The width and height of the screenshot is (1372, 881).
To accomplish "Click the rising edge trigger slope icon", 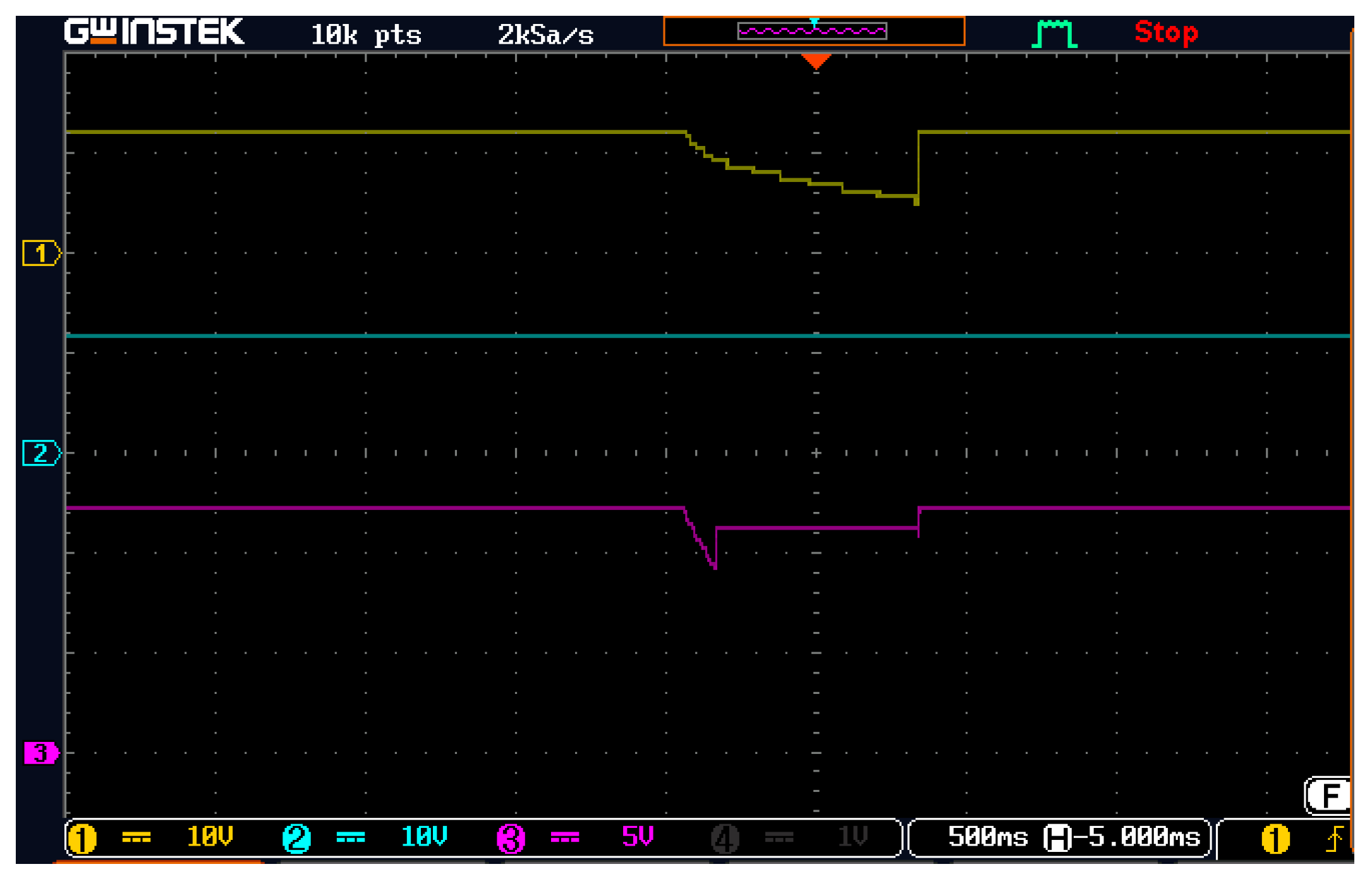I will (1334, 839).
